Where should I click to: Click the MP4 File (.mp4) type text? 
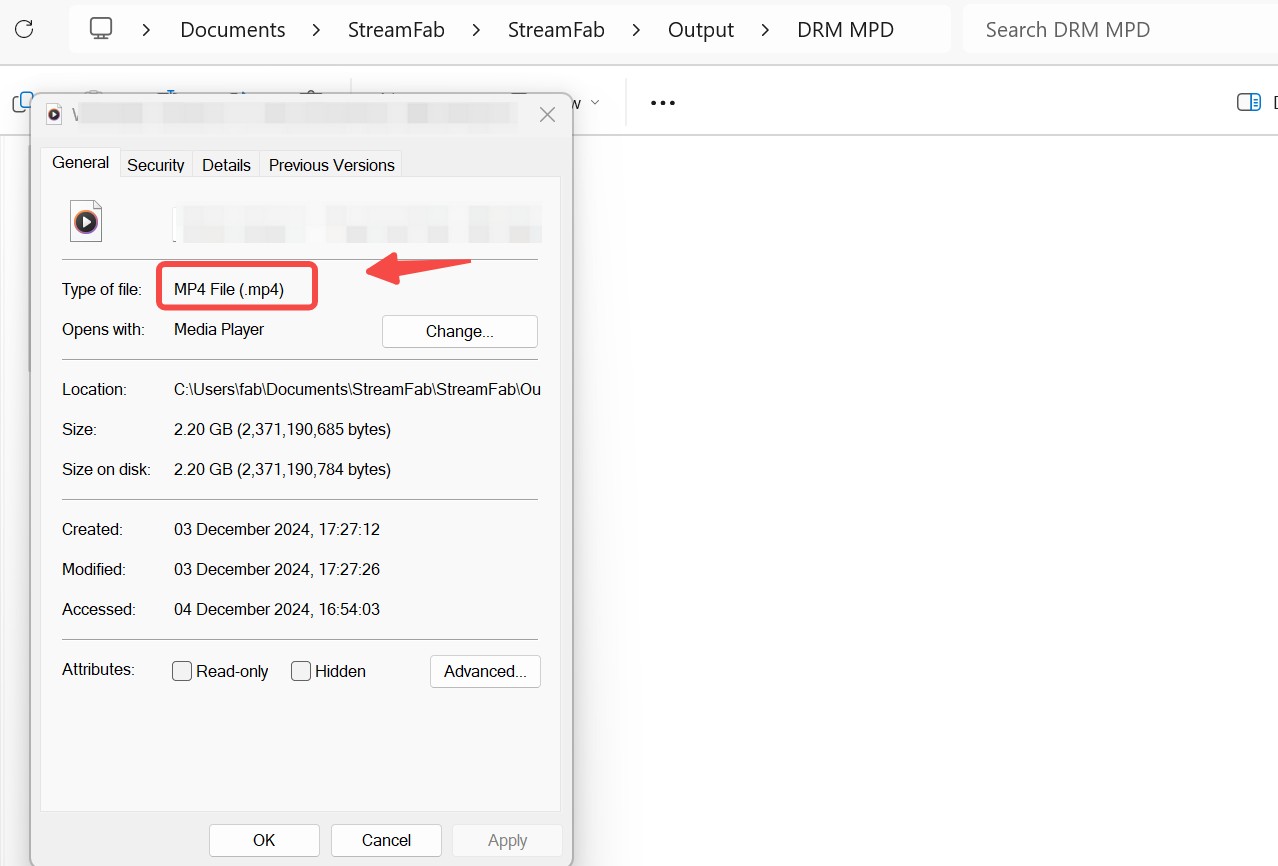coord(229,289)
